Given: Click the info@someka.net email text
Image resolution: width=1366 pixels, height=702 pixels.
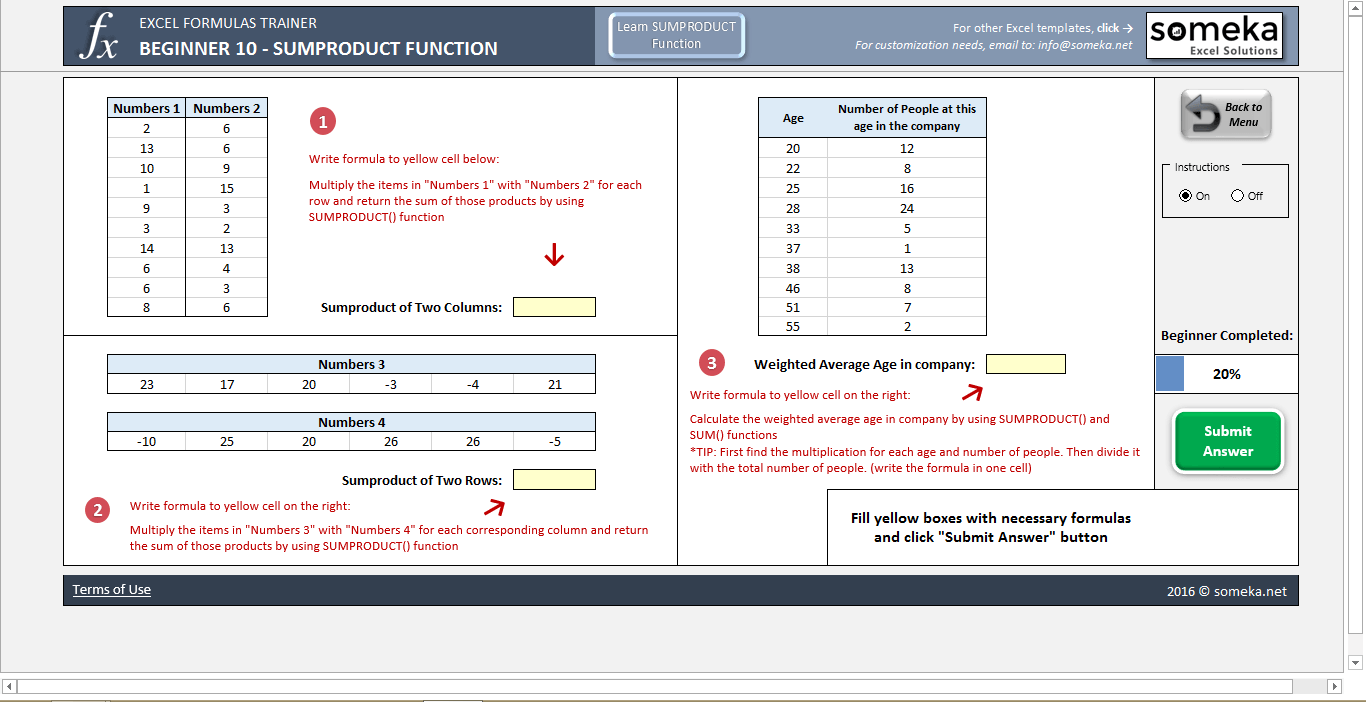Looking at the screenshot, I should click(x=1086, y=45).
